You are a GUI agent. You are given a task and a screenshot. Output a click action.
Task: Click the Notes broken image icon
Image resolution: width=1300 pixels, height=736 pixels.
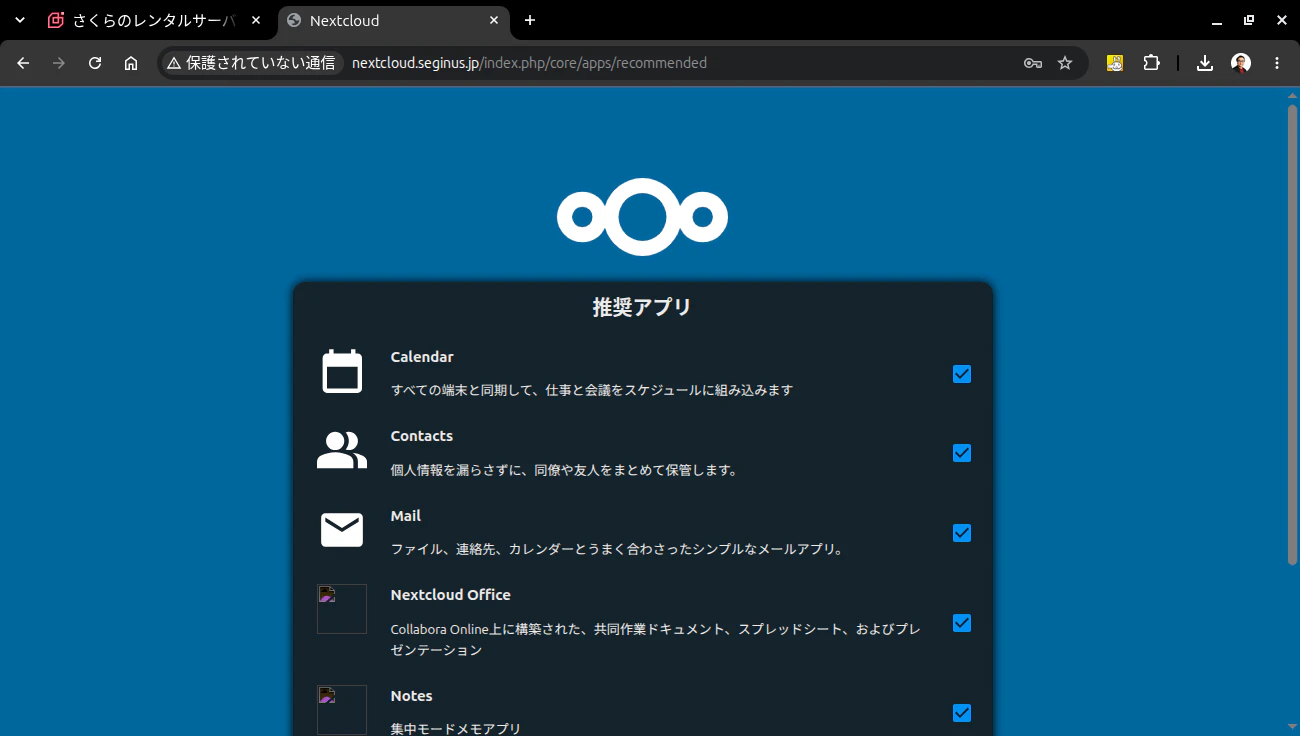pos(342,710)
